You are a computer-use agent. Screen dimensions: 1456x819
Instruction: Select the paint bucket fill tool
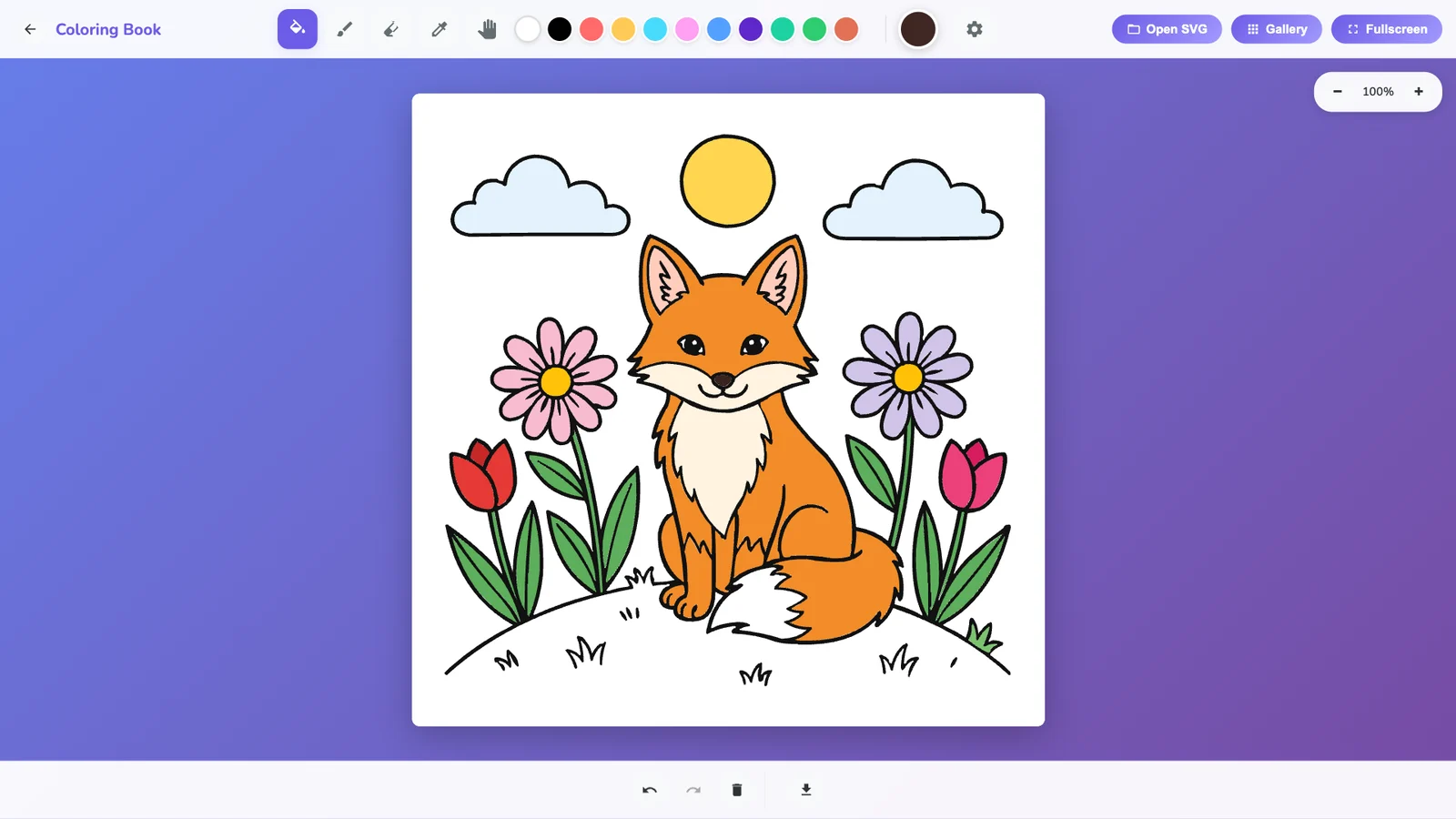pos(298,29)
